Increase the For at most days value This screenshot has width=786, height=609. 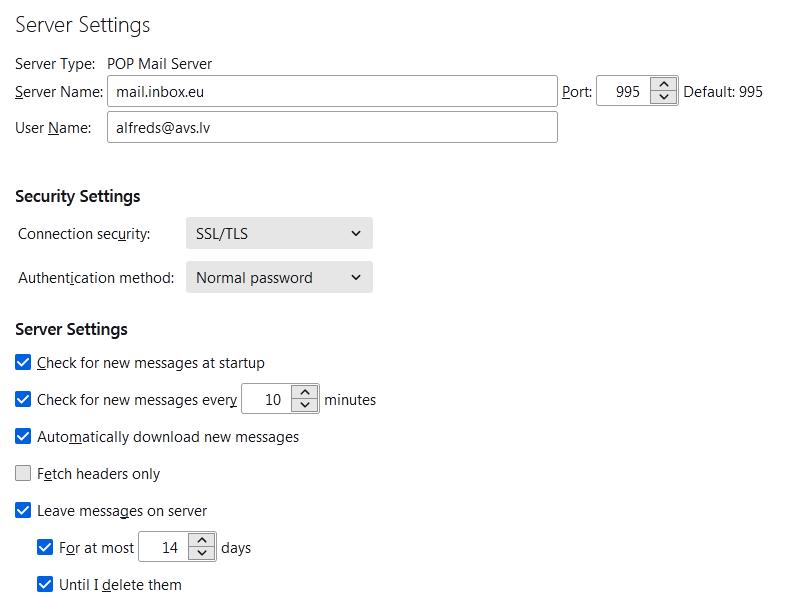tap(202, 541)
